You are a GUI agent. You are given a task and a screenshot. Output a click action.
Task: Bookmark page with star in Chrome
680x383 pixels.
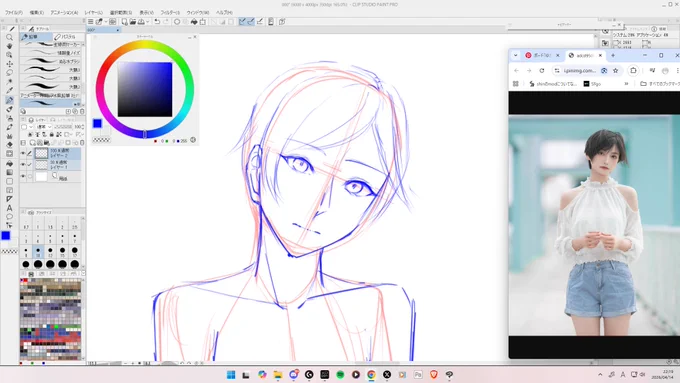615,70
